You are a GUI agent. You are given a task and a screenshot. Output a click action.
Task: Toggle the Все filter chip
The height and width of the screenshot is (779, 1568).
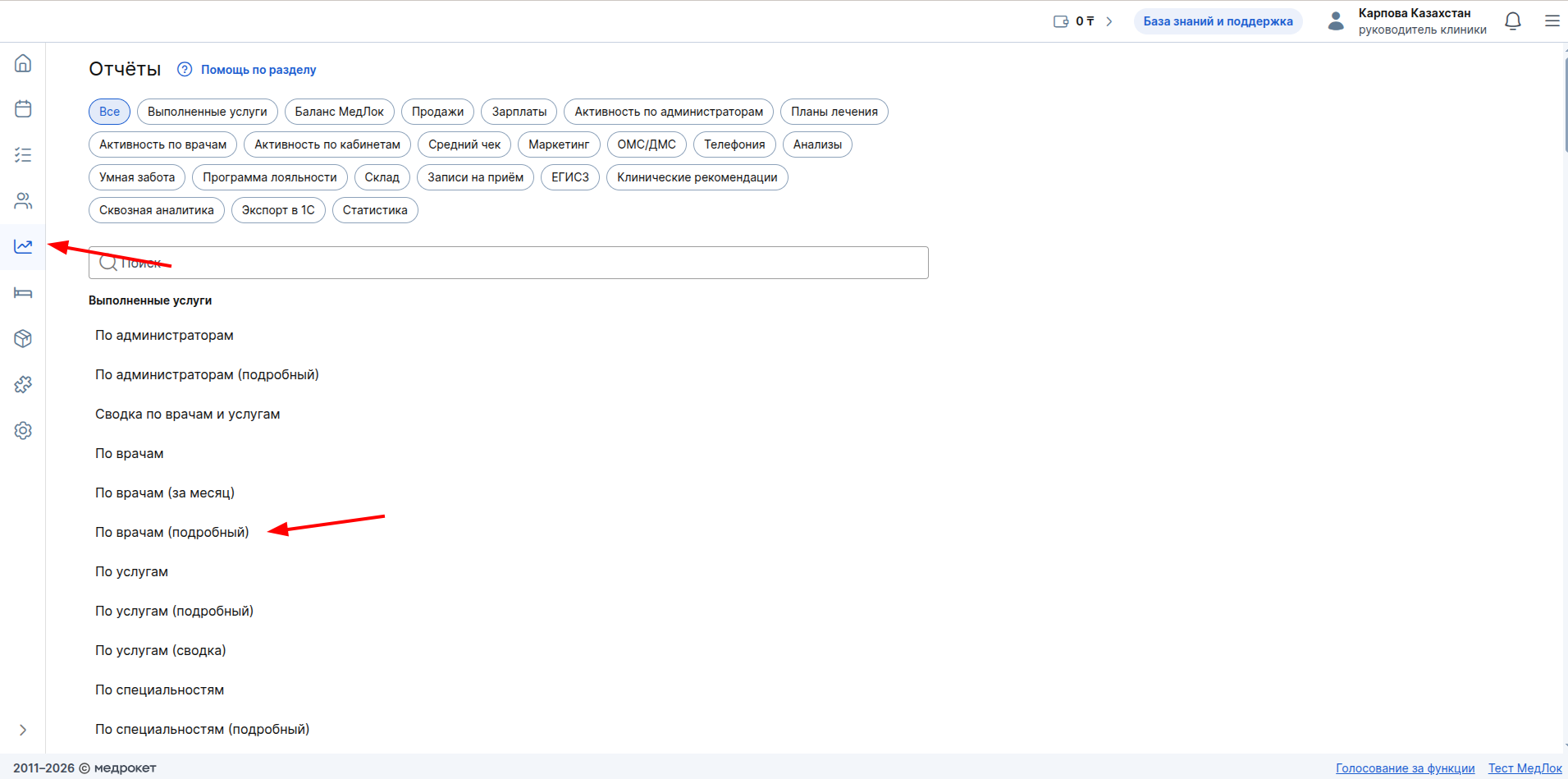tap(109, 112)
